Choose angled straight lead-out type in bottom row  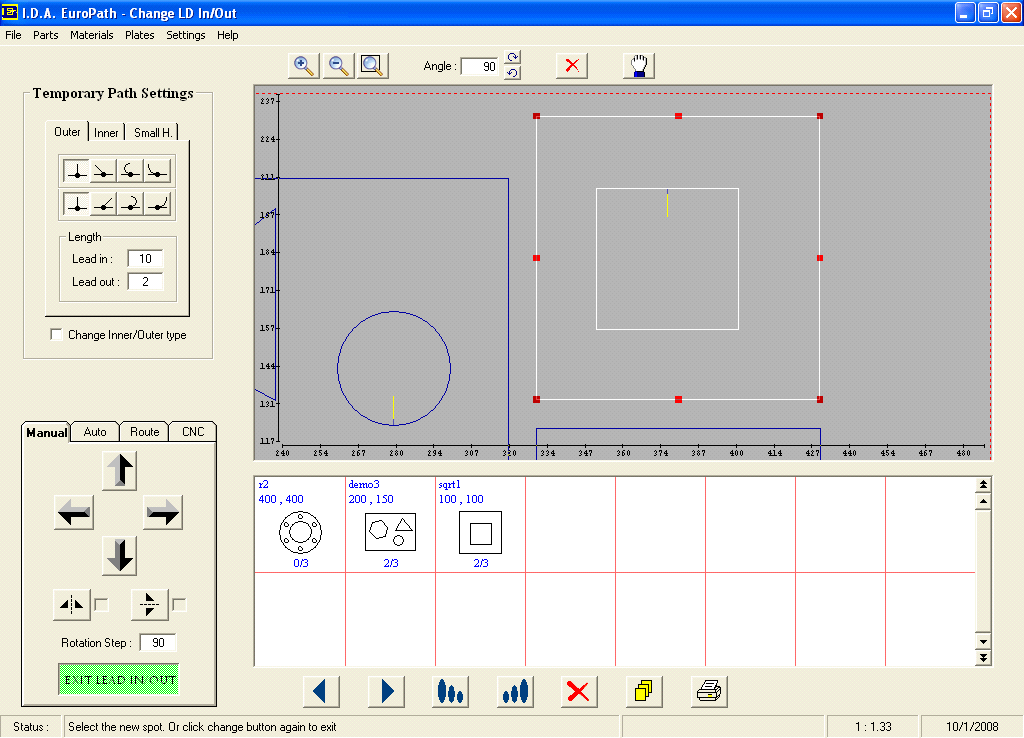click(x=103, y=204)
